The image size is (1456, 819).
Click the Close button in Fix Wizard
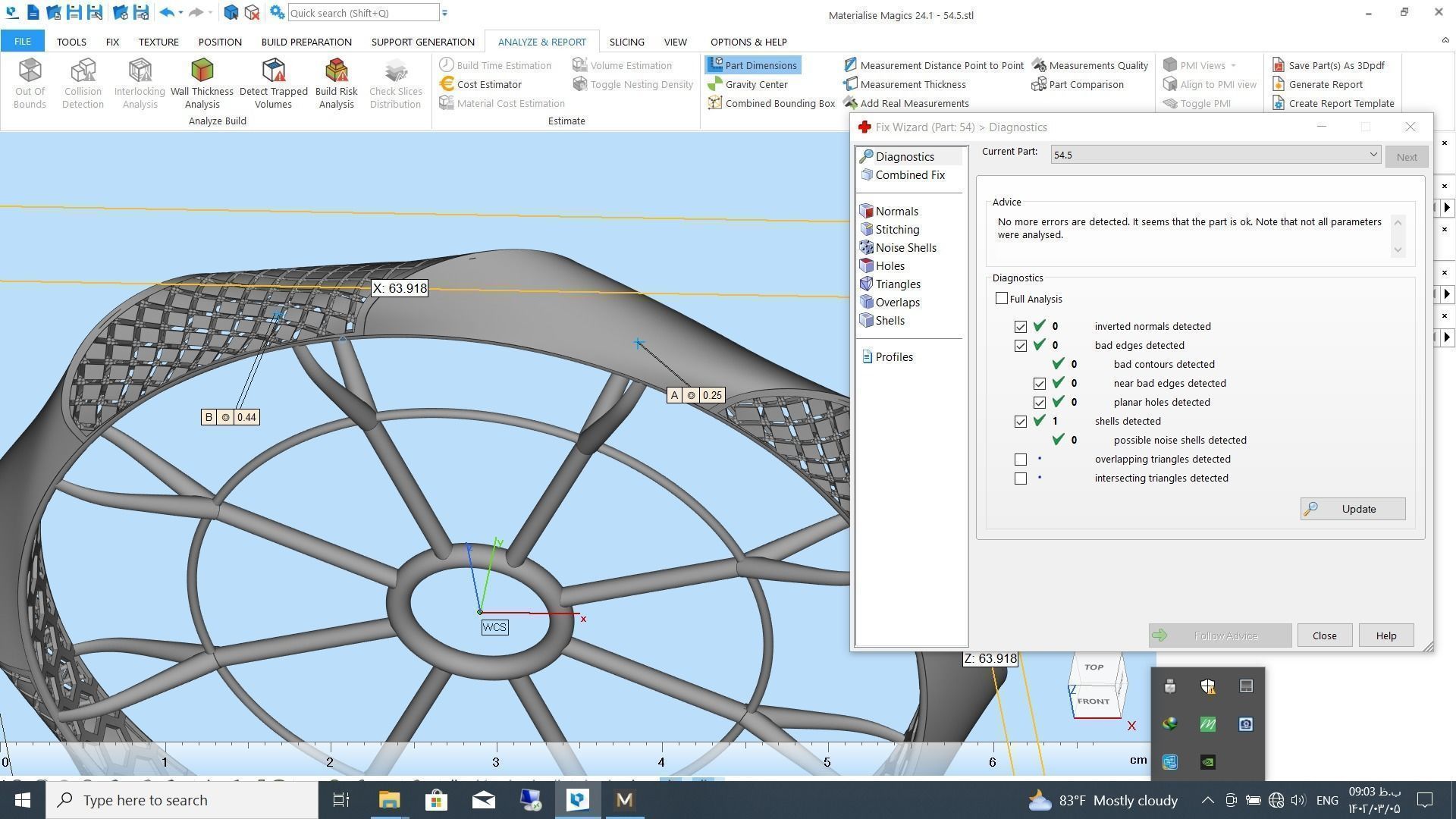point(1324,635)
